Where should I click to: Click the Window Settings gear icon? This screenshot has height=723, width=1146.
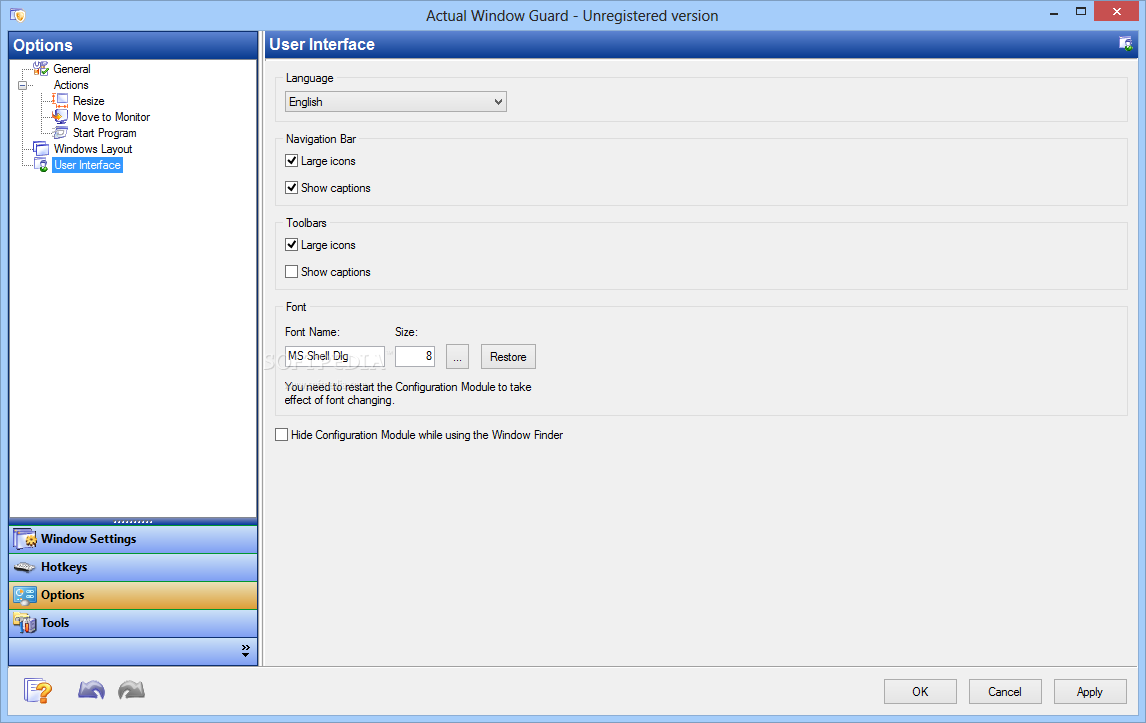(25, 539)
